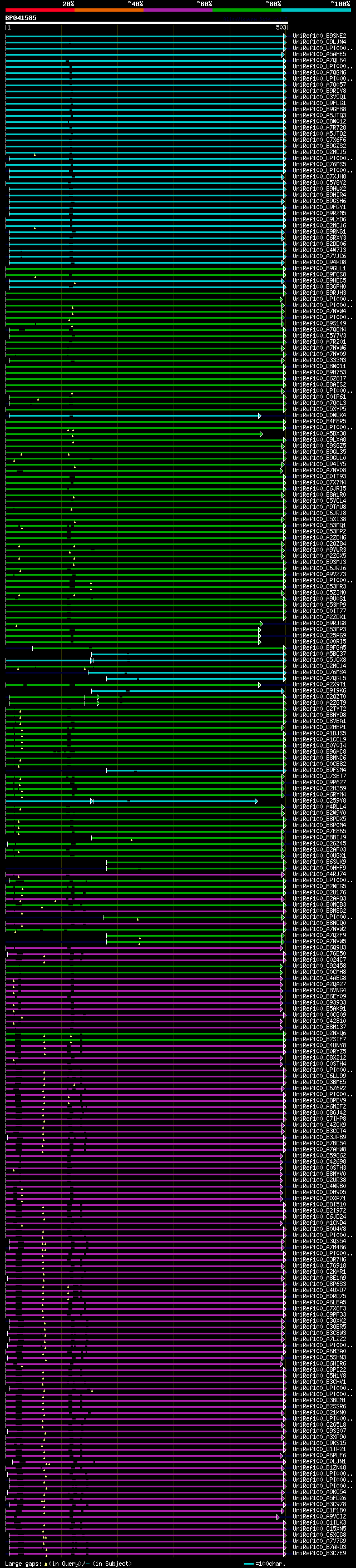Viewport: 356px width, 1568px height.
Task: Select hit label UniRef100_C5Y8Y2
Action: (319, 182)
